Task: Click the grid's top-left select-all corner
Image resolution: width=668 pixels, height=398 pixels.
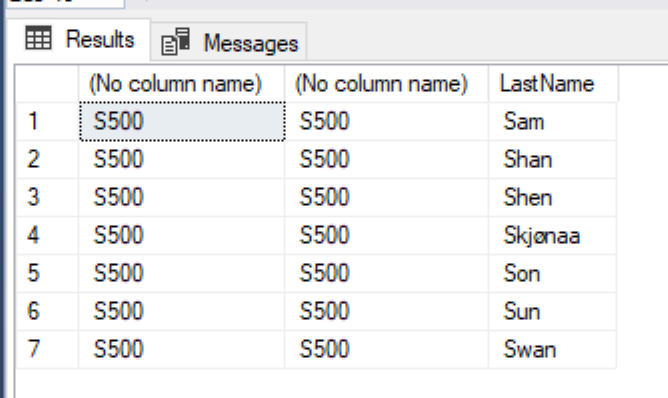Action: [x=47, y=84]
